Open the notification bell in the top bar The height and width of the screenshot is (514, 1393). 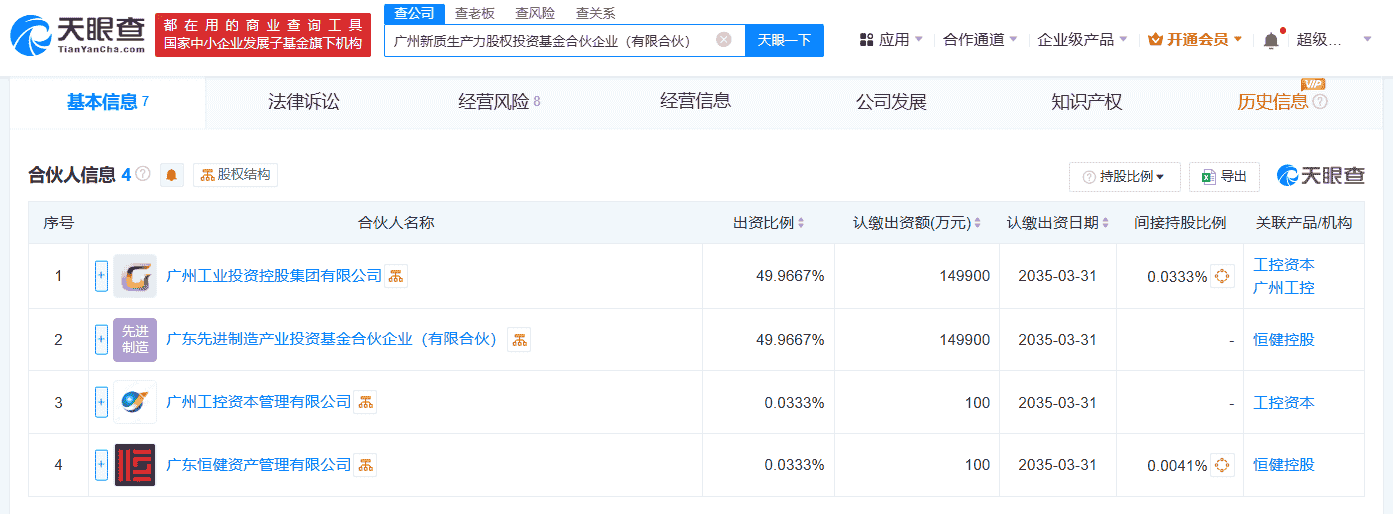tap(1271, 40)
